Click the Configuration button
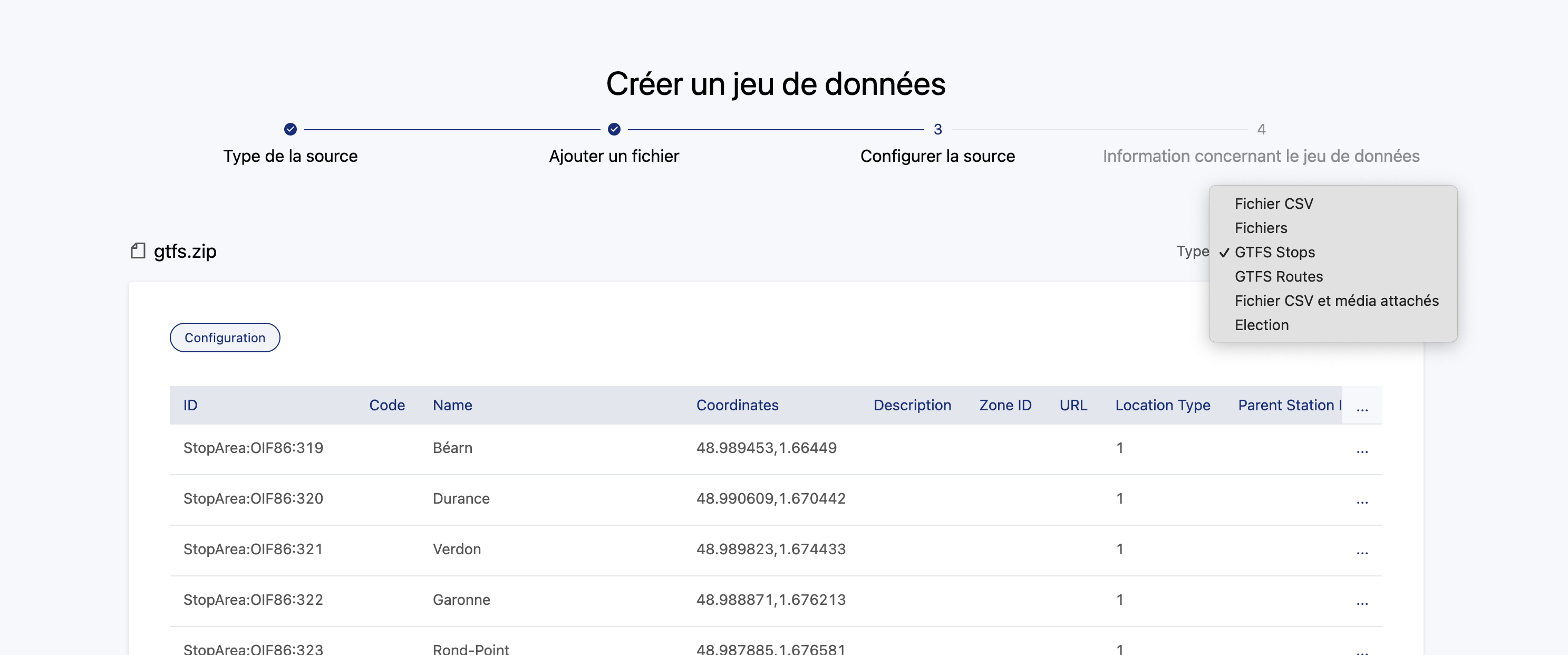Viewport: 1568px width, 655px height. [225, 338]
